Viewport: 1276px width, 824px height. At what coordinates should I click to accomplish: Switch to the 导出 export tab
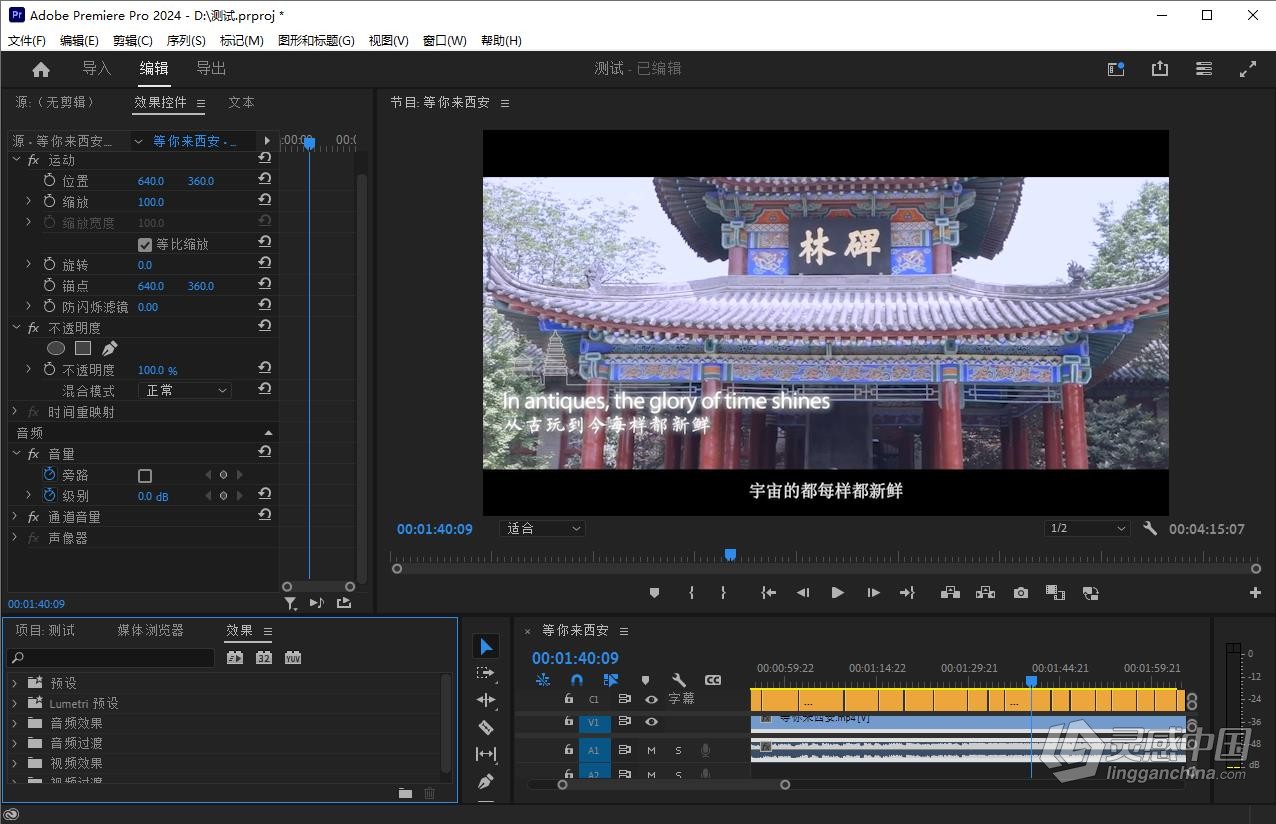(x=211, y=68)
